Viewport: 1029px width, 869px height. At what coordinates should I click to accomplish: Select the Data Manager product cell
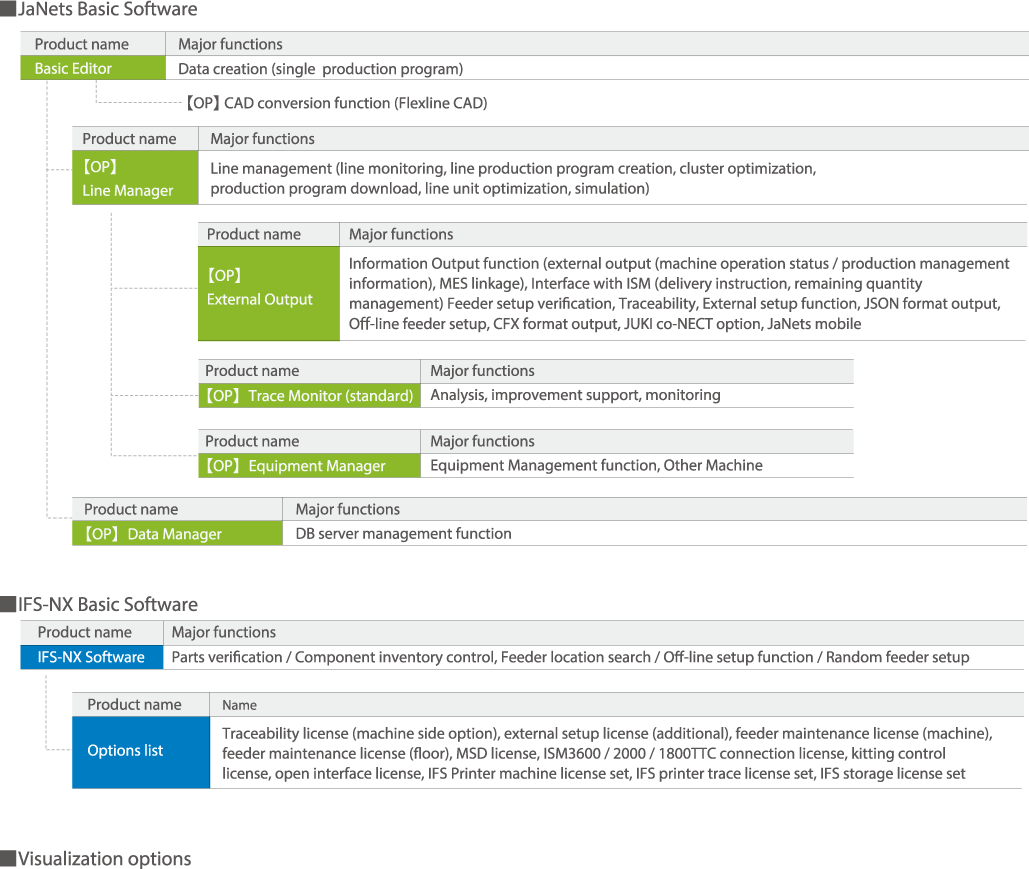click(x=177, y=534)
